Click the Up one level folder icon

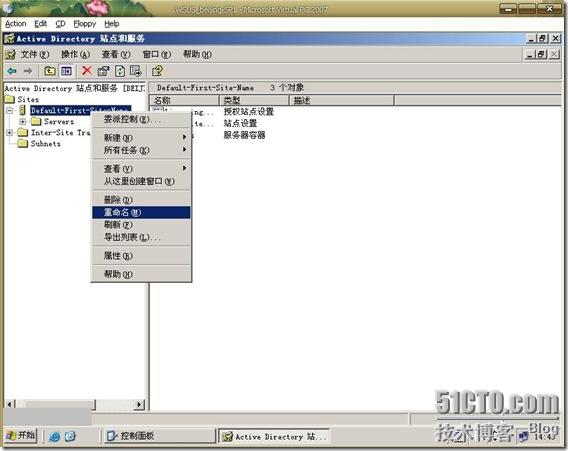click(x=50, y=71)
